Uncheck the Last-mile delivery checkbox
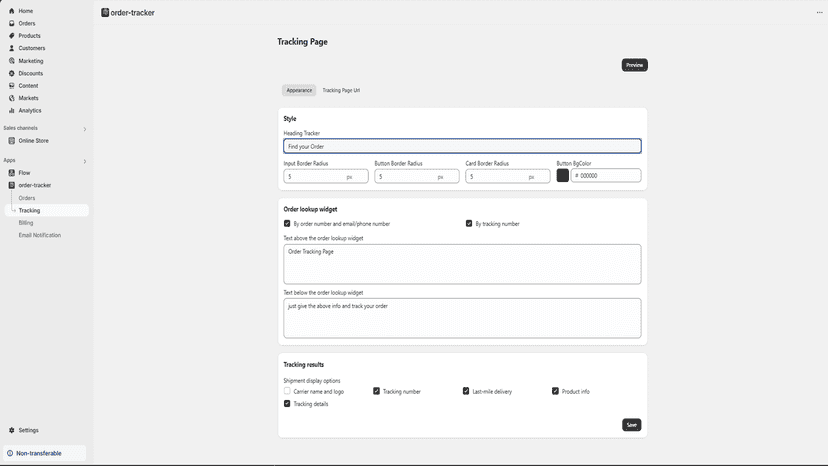This screenshot has width=828, height=466. coord(466,391)
